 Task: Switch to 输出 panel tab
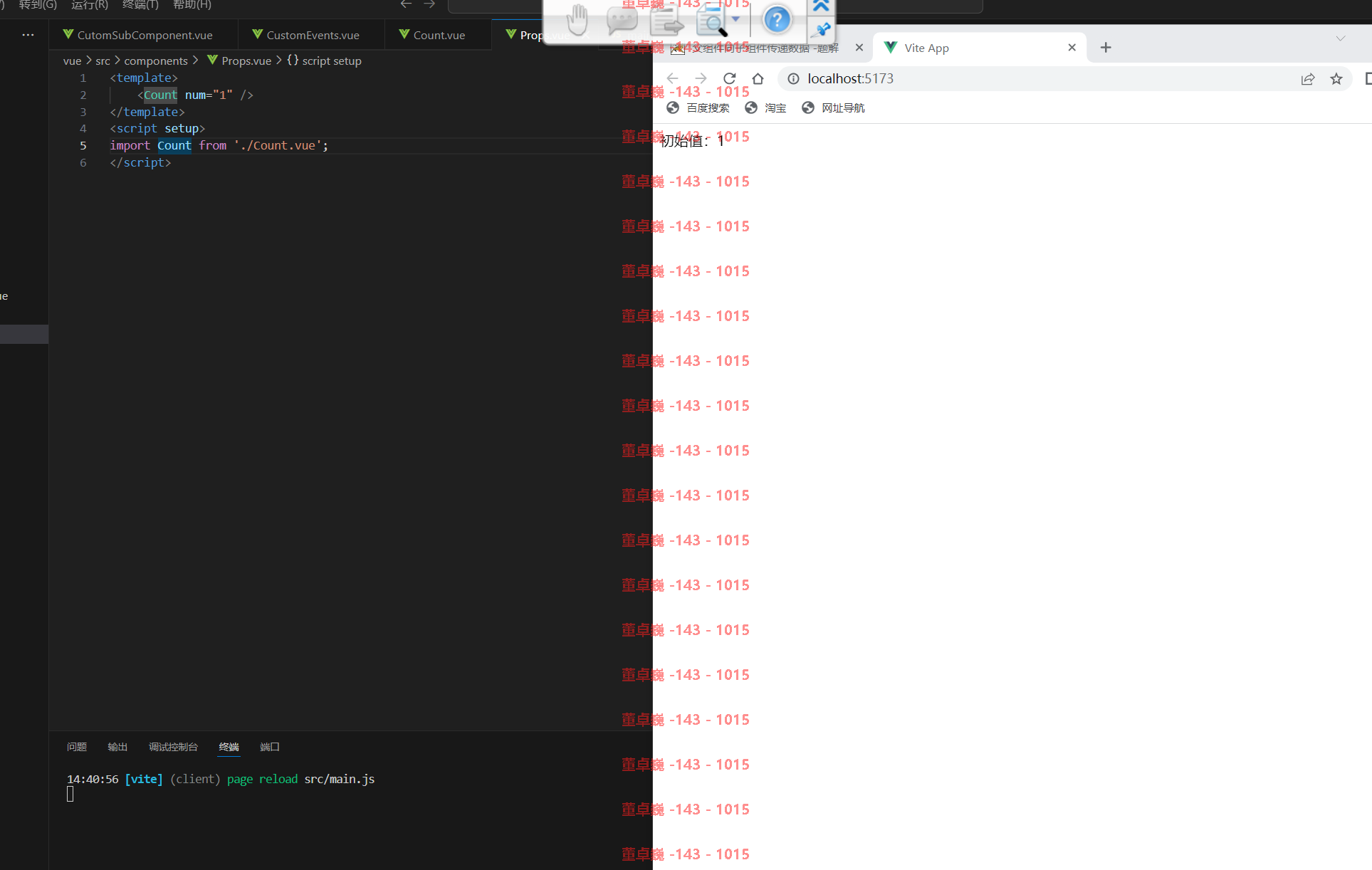pos(117,747)
